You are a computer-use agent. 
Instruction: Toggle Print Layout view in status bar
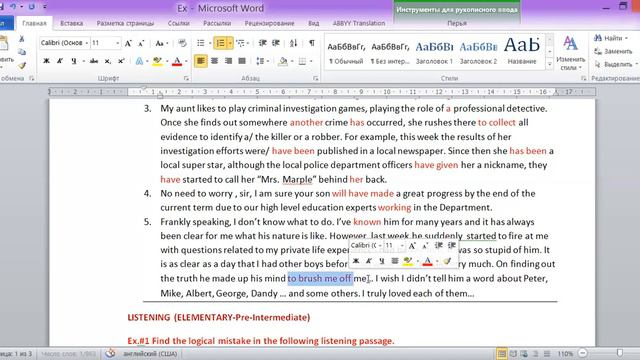[x=502, y=353]
